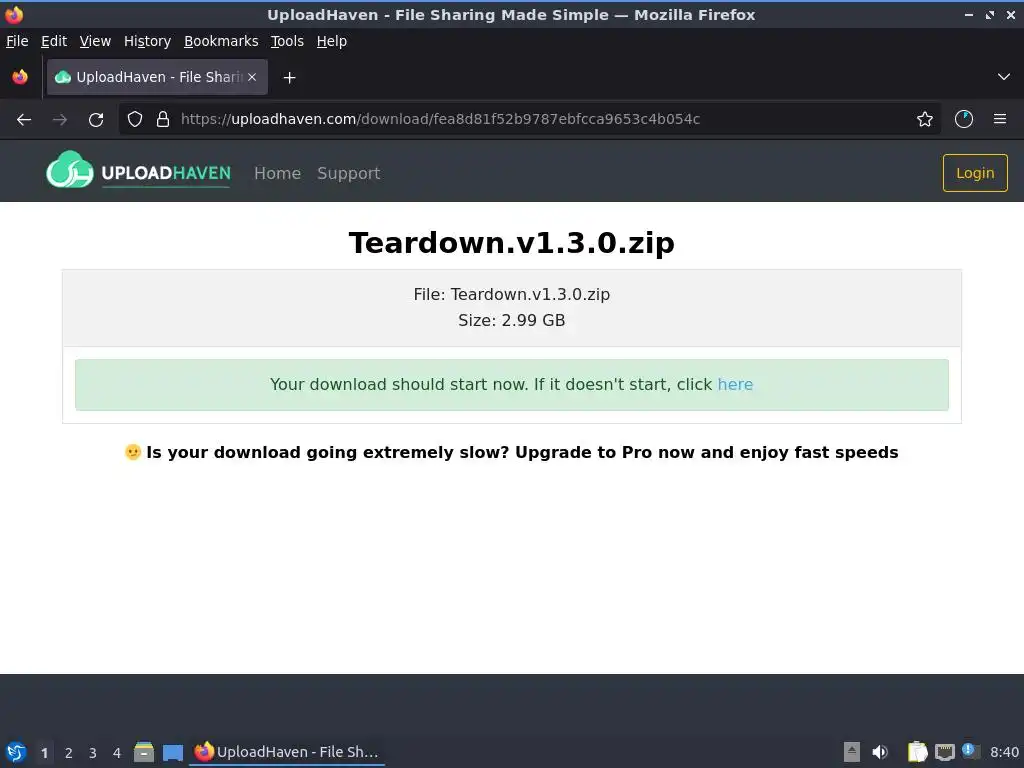Open the Firefox downloads progress indicator
The height and width of the screenshot is (768, 1024).
pos(964,119)
